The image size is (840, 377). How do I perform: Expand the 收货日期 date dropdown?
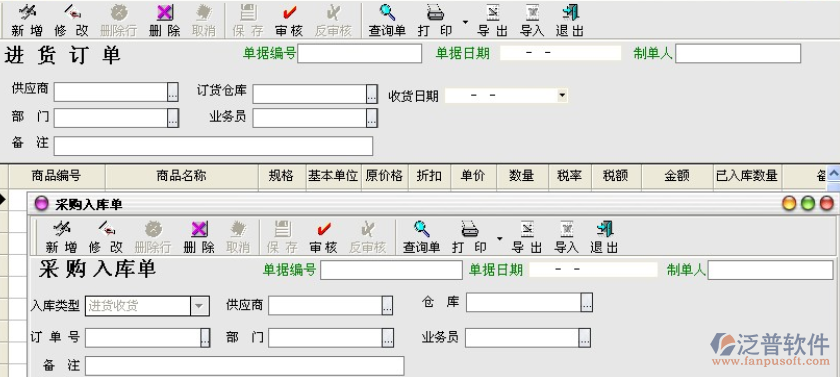[x=561, y=95]
